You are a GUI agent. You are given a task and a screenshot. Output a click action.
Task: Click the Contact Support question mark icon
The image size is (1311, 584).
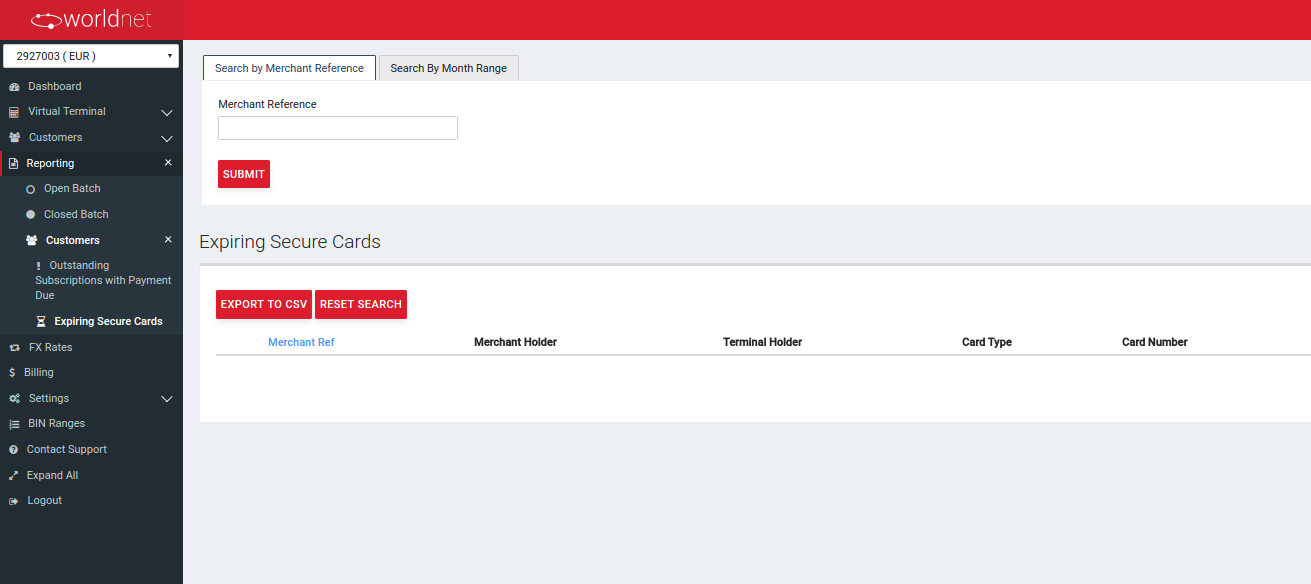tap(14, 450)
